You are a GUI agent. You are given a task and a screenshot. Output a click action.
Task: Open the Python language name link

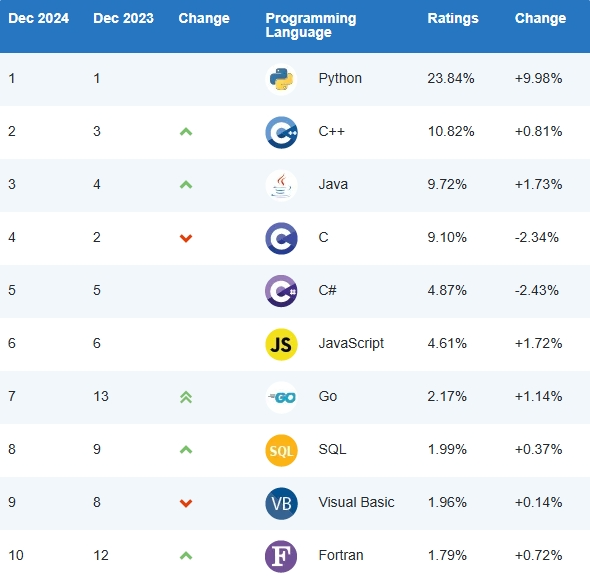pos(340,79)
